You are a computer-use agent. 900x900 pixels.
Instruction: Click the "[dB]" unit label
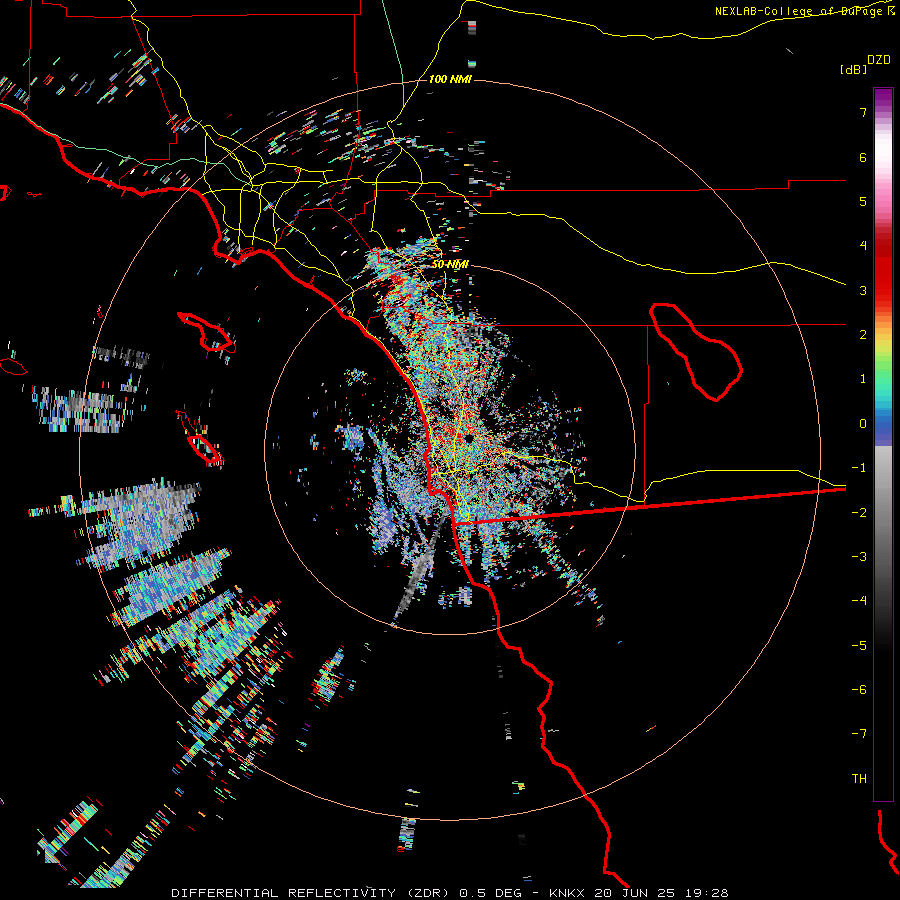click(x=853, y=69)
